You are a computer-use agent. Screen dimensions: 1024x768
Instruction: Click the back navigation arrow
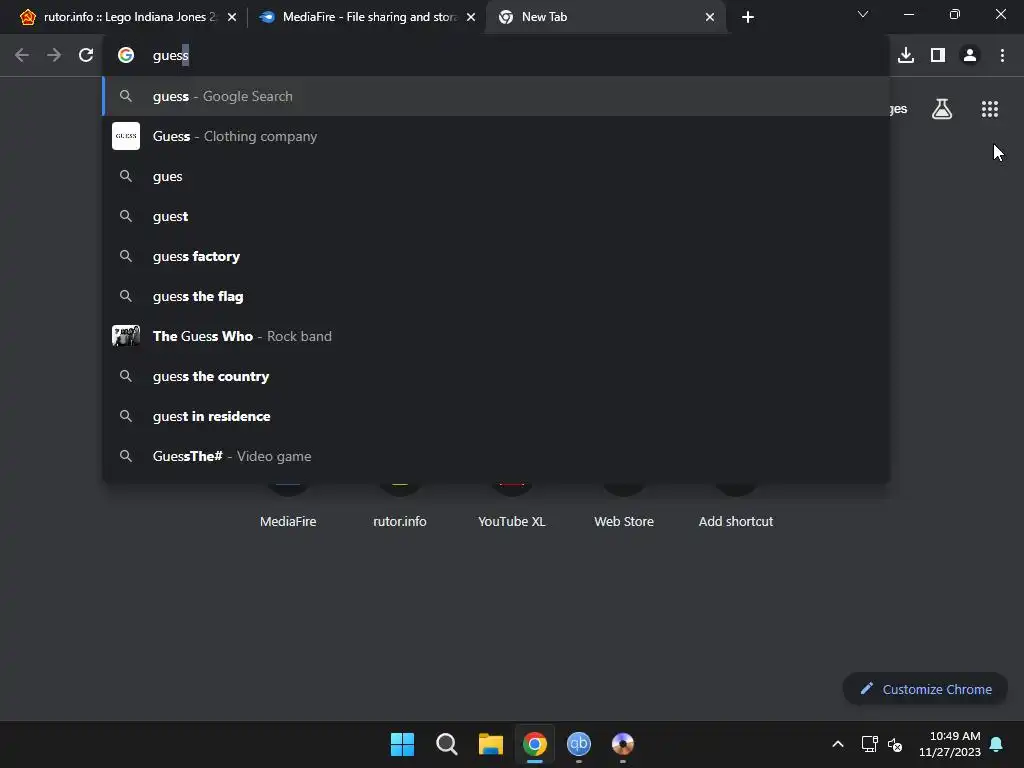pyautogui.click(x=22, y=56)
